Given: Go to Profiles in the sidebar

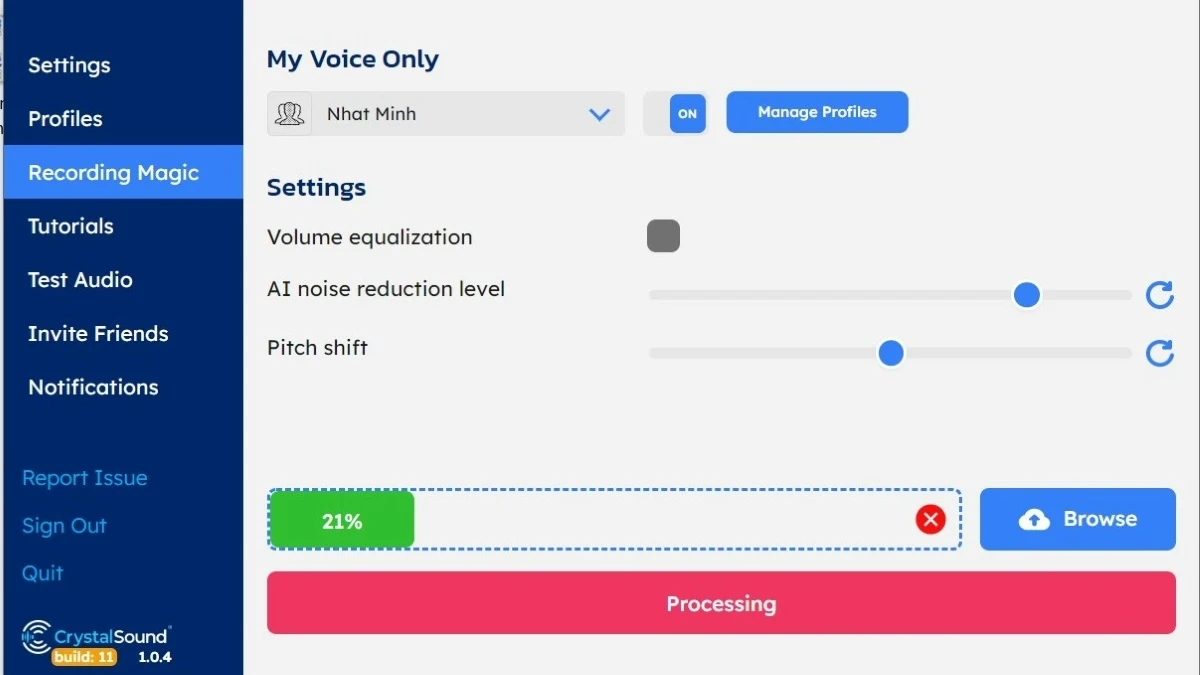Looking at the screenshot, I should tap(65, 118).
